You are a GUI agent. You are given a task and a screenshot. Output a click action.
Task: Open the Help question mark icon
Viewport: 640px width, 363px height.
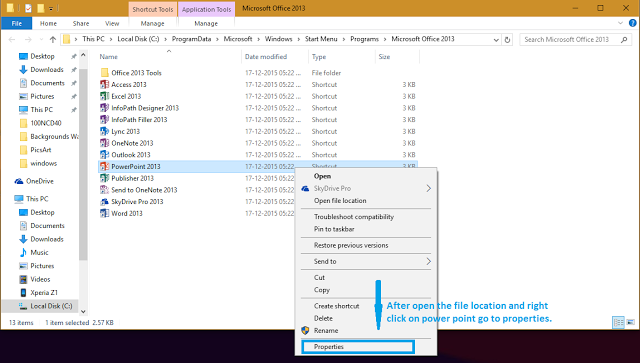pos(633,23)
